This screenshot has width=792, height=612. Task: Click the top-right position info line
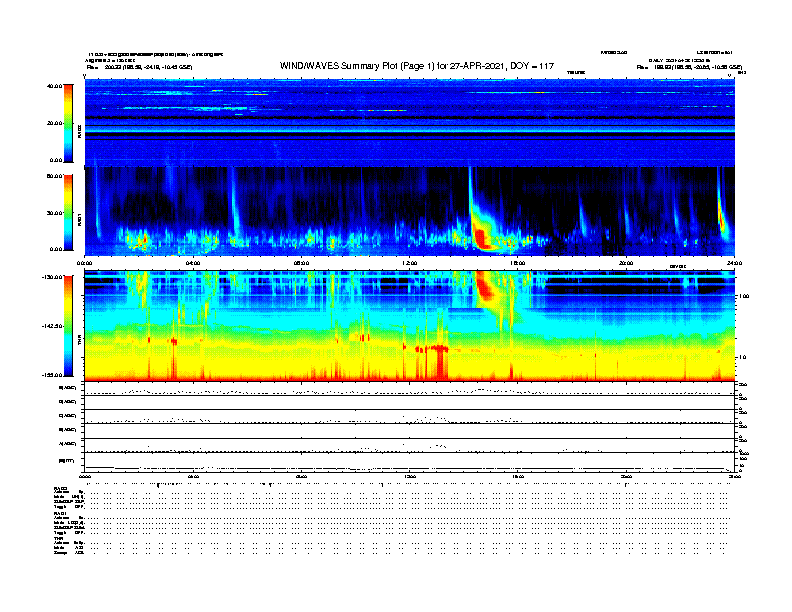(689, 67)
